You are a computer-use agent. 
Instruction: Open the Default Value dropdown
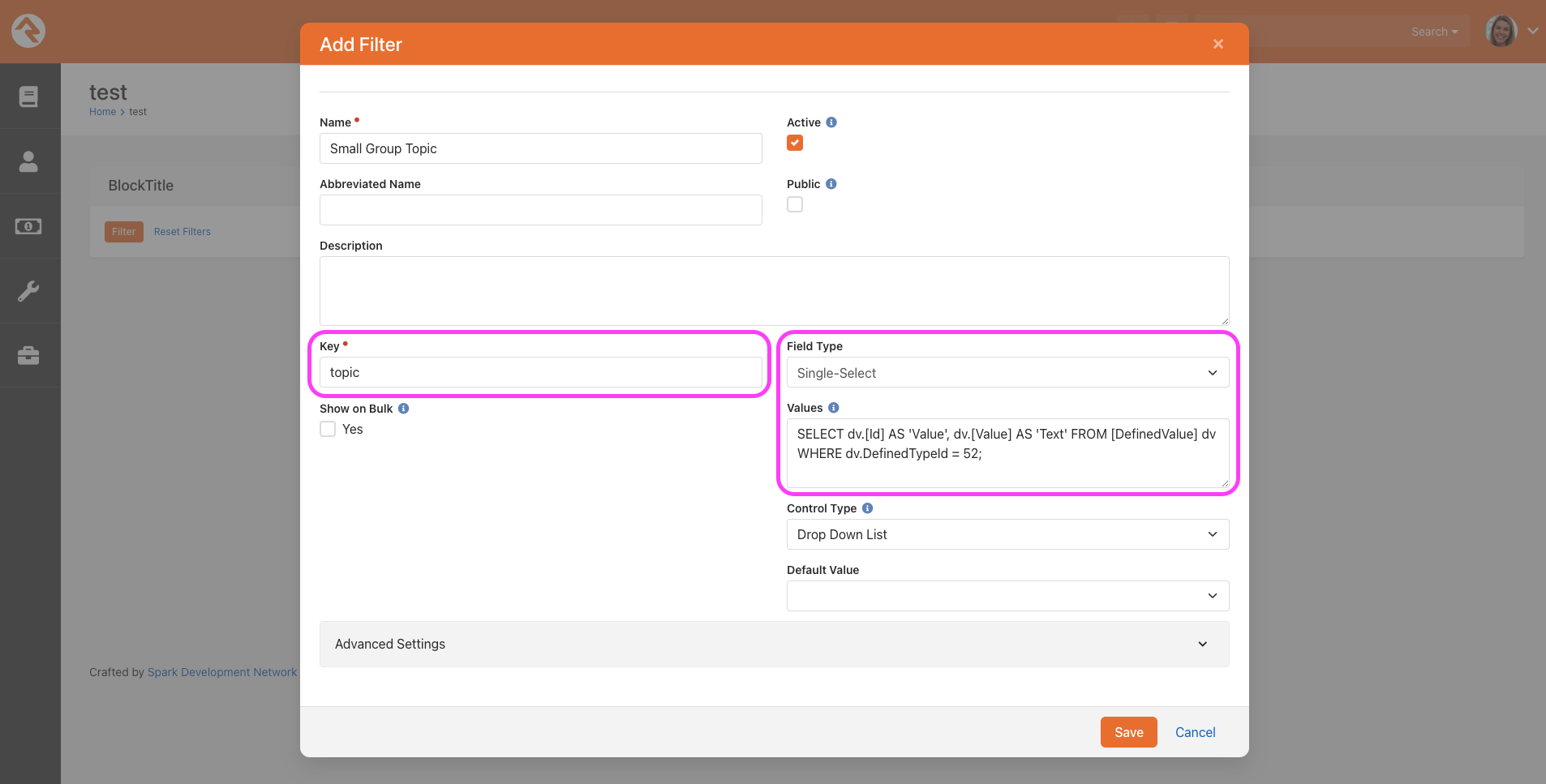coord(1008,596)
